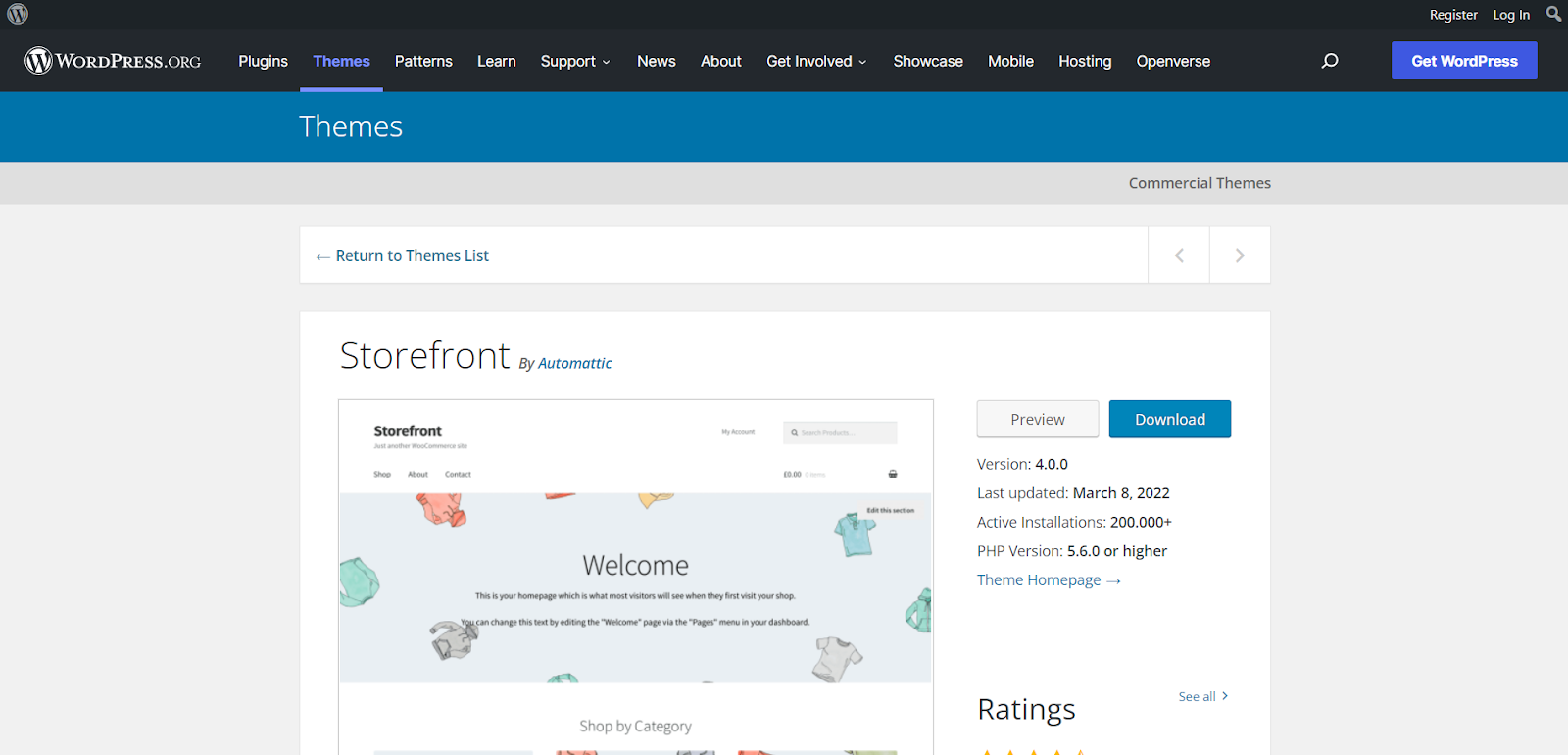Open the Patterns menu item
This screenshot has width=1568, height=755.
pyautogui.click(x=423, y=61)
